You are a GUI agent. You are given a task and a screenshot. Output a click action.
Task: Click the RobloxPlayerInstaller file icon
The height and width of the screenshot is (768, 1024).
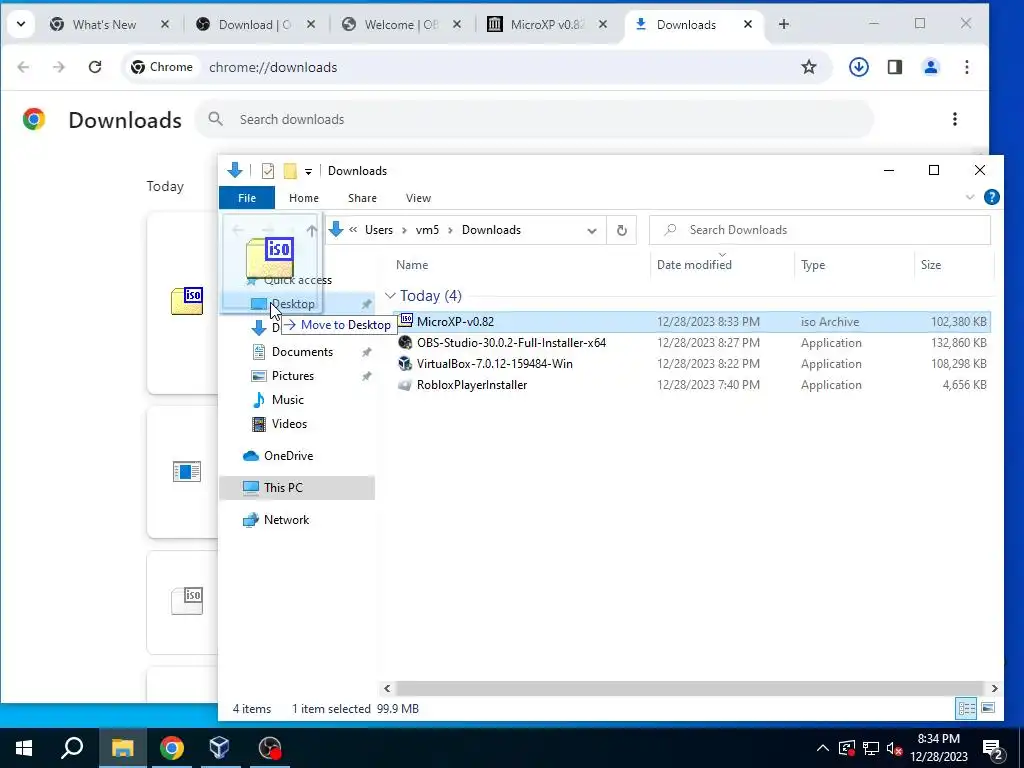click(x=405, y=385)
